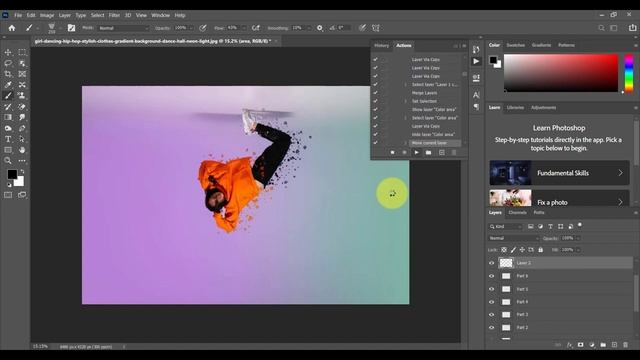Screen dimensions: 640x360
Task: Create a new action icon
Action: click(x=442, y=152)
